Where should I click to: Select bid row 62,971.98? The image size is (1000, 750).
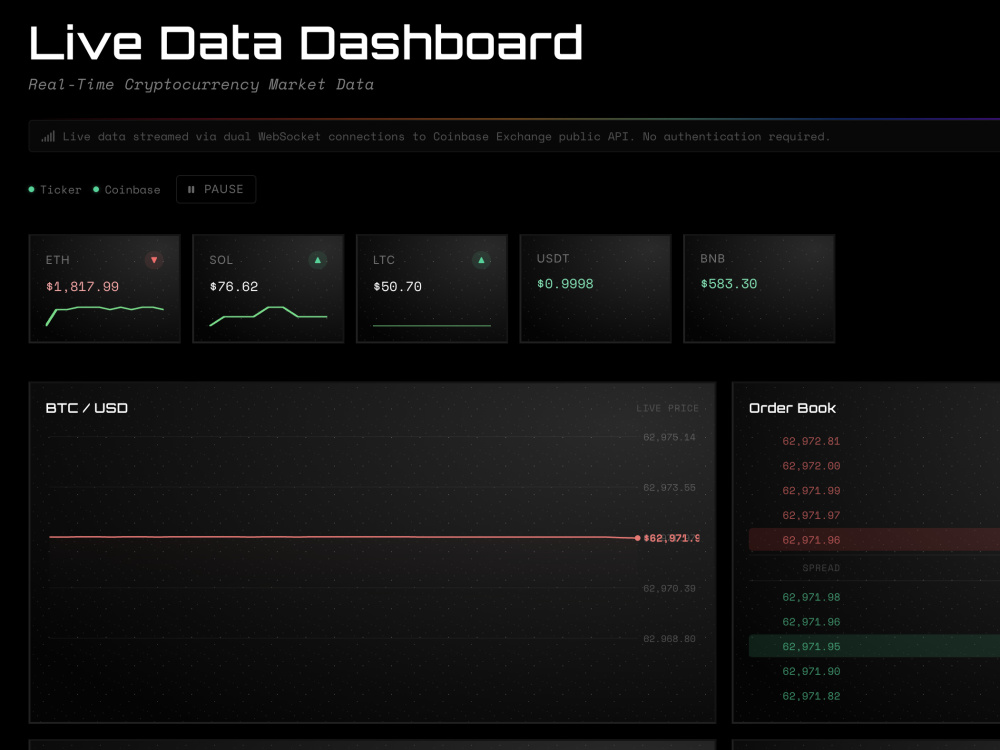(x=874, y=598)
